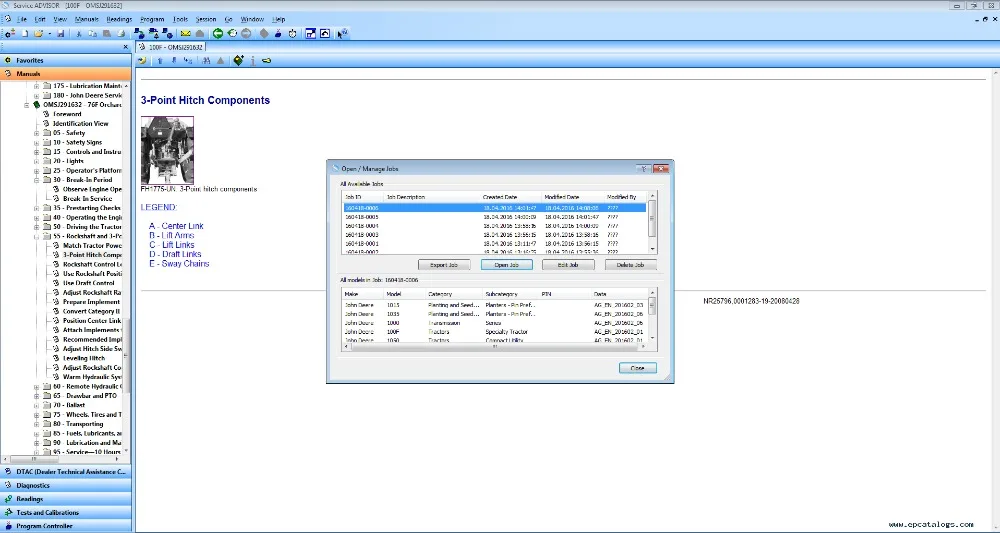Click the scissors cut icon
1000x533 pixels.
coord(78,34)
